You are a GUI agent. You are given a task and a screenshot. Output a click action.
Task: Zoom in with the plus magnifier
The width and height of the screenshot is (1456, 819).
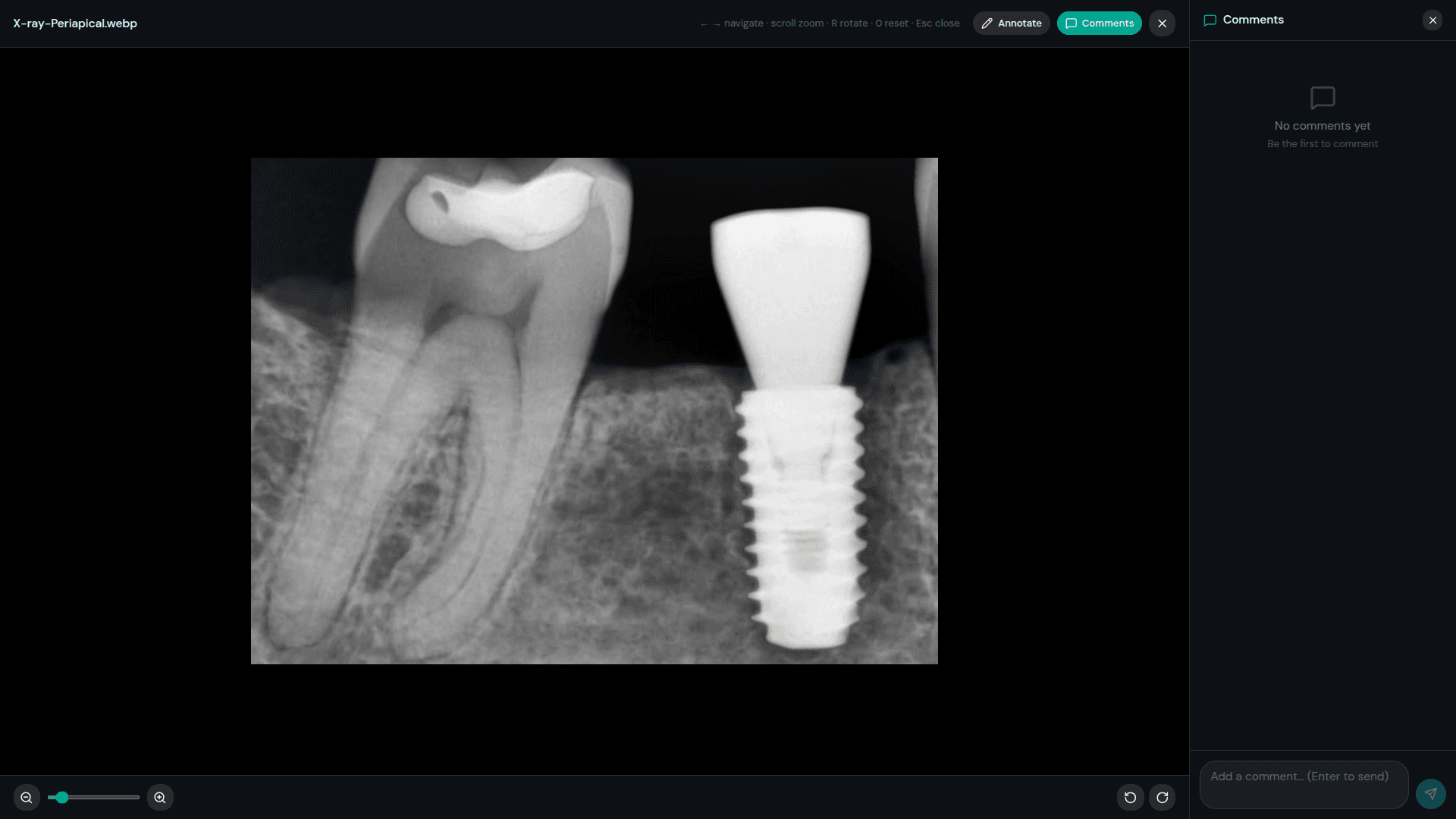[160, 797]
